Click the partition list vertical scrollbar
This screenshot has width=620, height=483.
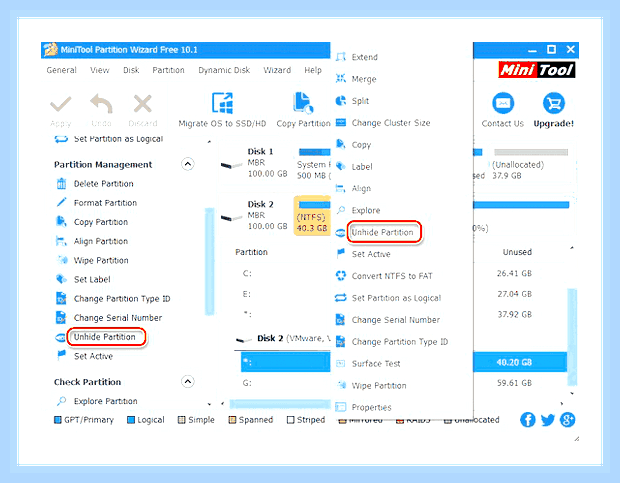[572, 336]
